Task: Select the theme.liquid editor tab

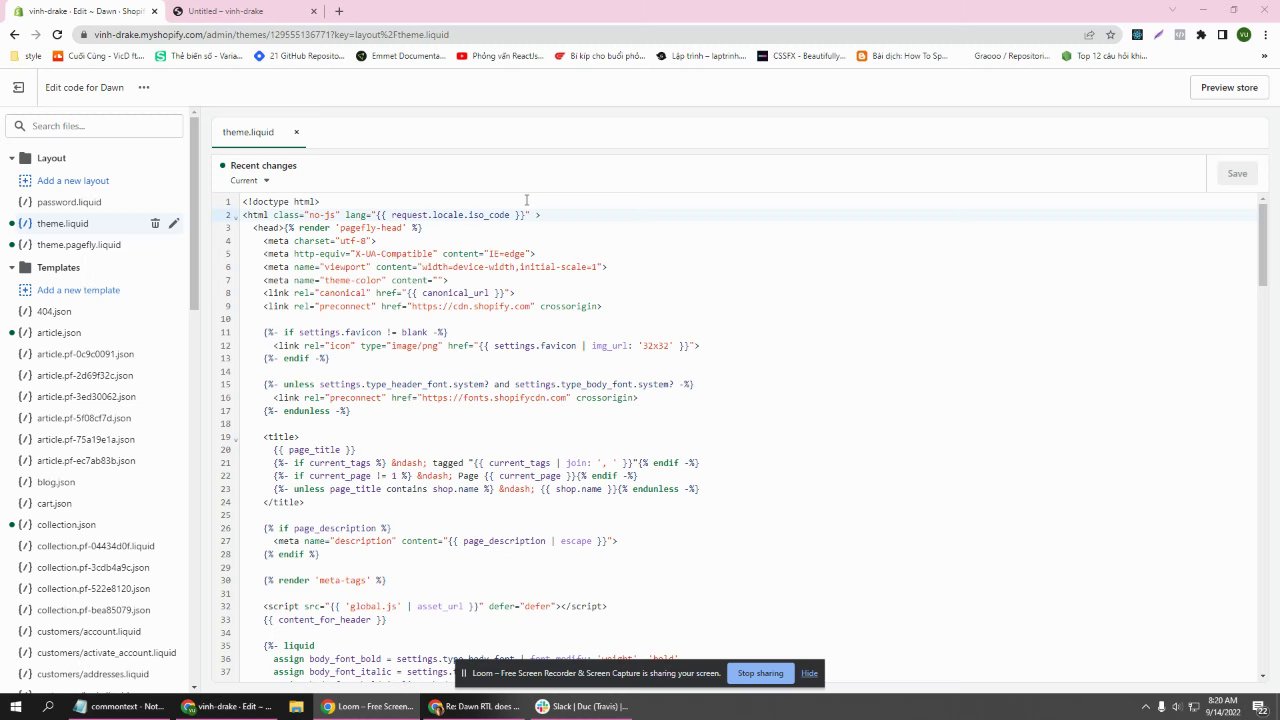Action: tap(248, 132)
